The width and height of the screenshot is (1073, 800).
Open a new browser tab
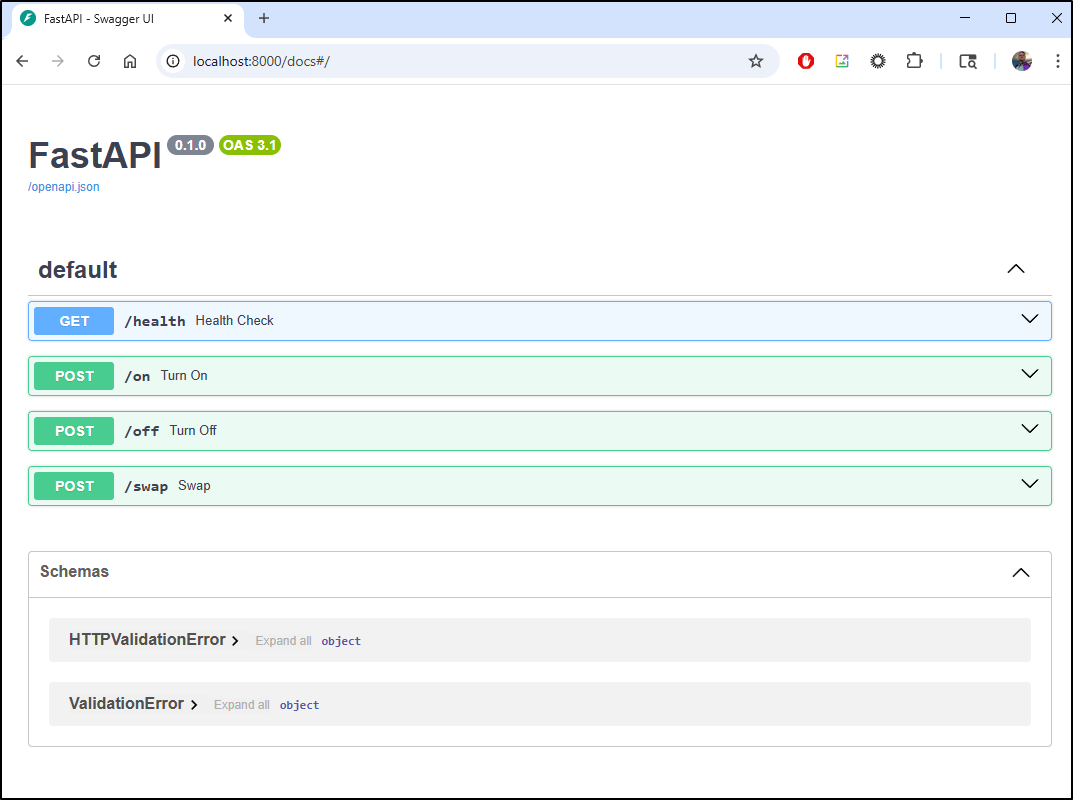(264, 18)
